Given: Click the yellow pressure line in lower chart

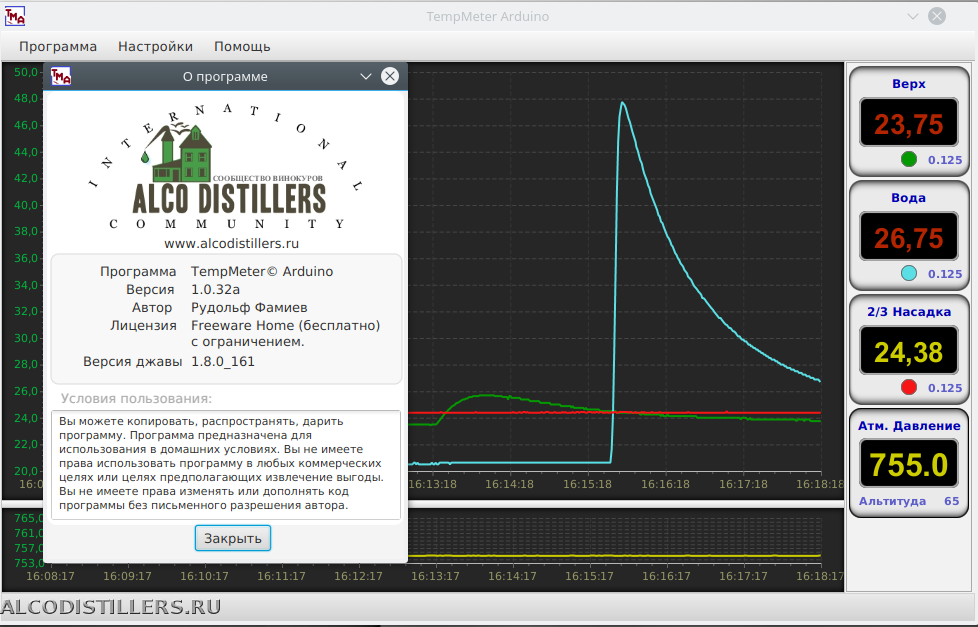Looking at the screenshot, I should coord(614,555).
